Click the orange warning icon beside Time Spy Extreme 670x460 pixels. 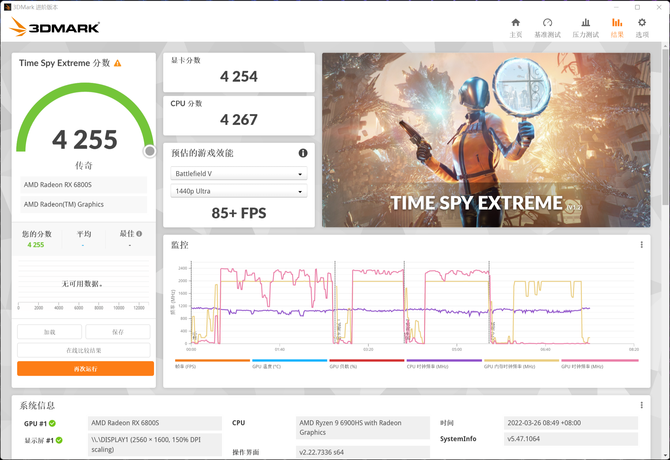pyautogui.click(x=118, y=63)
